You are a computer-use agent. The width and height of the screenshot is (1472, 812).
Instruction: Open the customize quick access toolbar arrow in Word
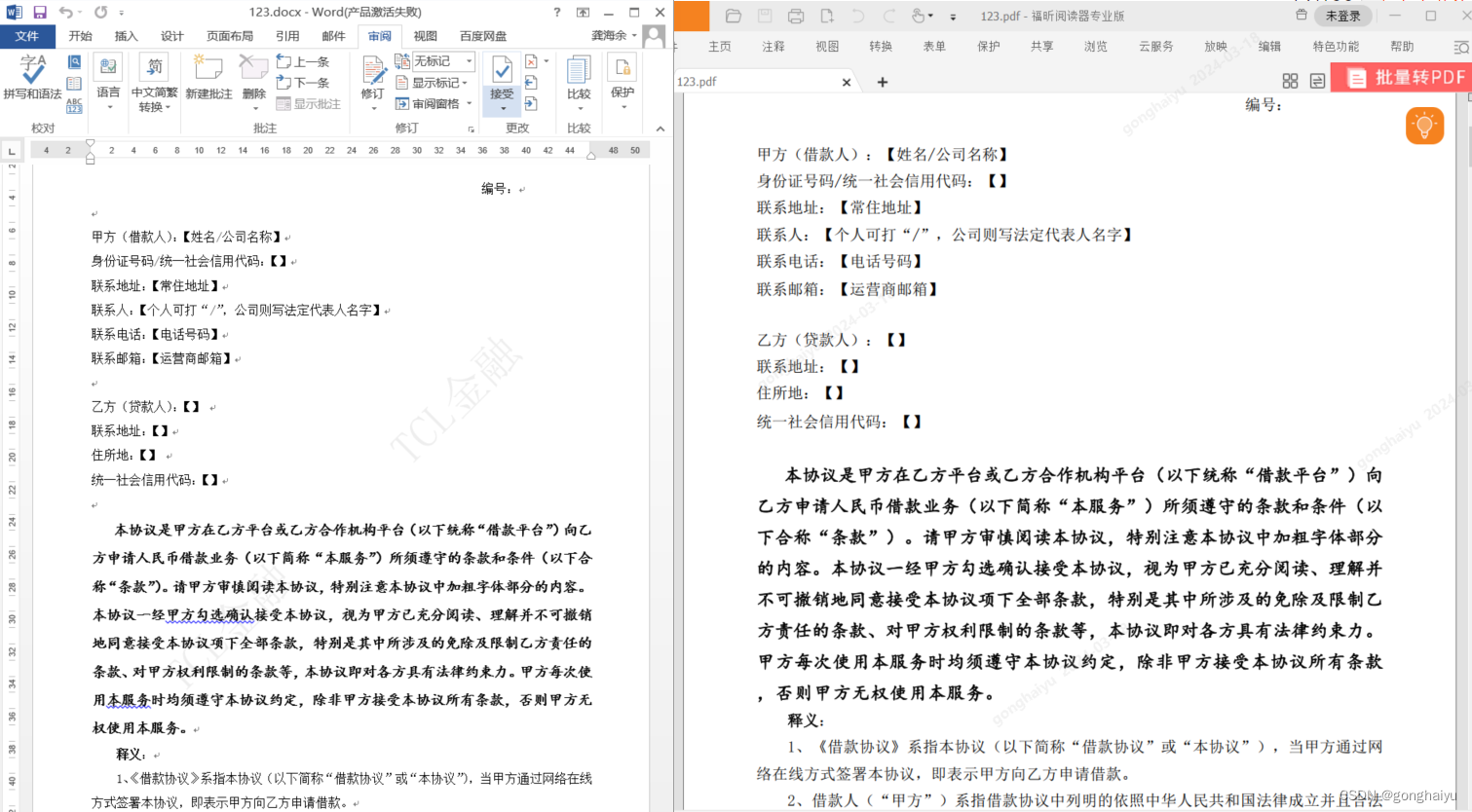pos(122,14)
